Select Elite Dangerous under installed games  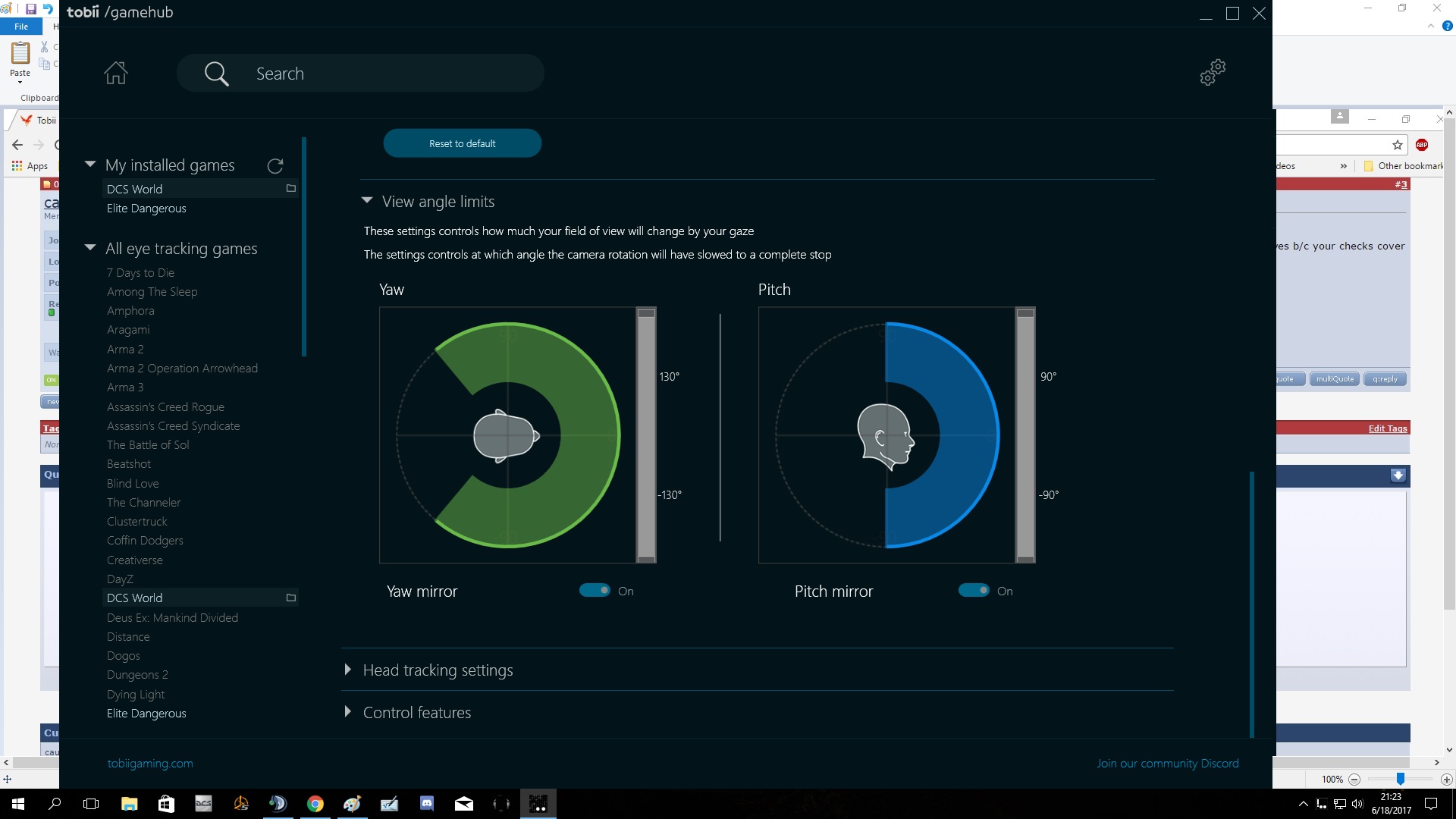click(x=146, y=209)
